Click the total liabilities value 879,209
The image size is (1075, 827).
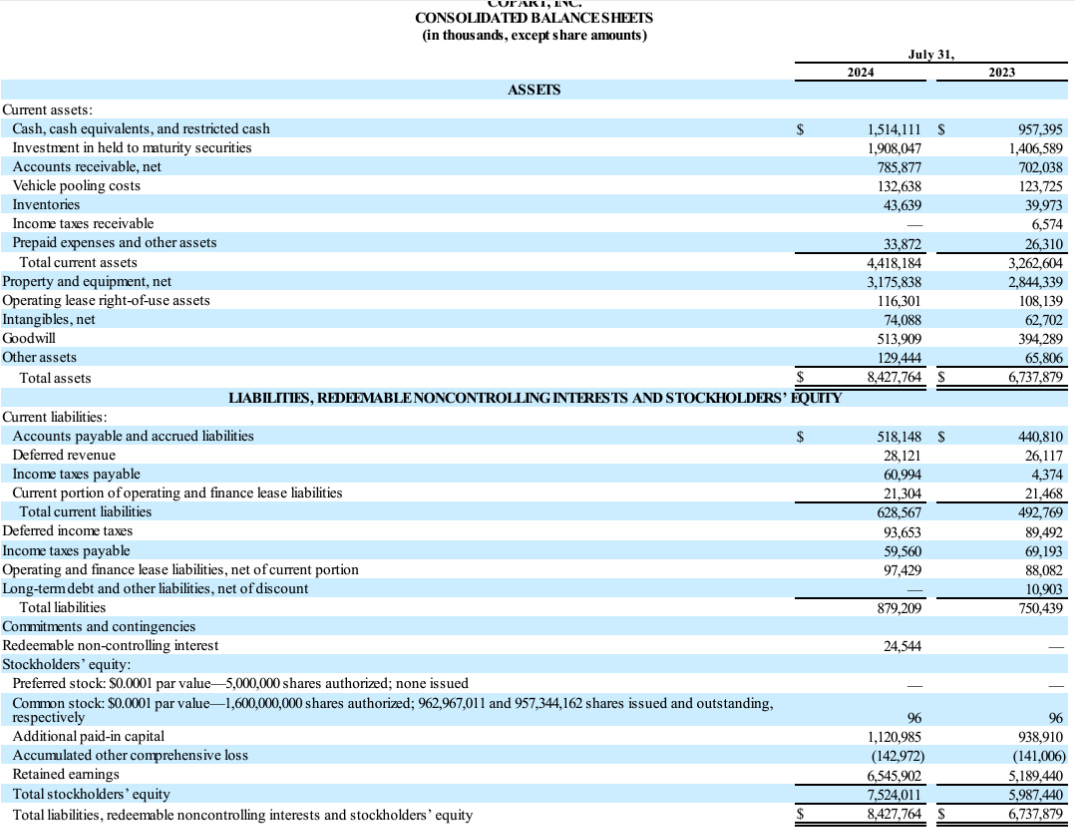[899, 608]
